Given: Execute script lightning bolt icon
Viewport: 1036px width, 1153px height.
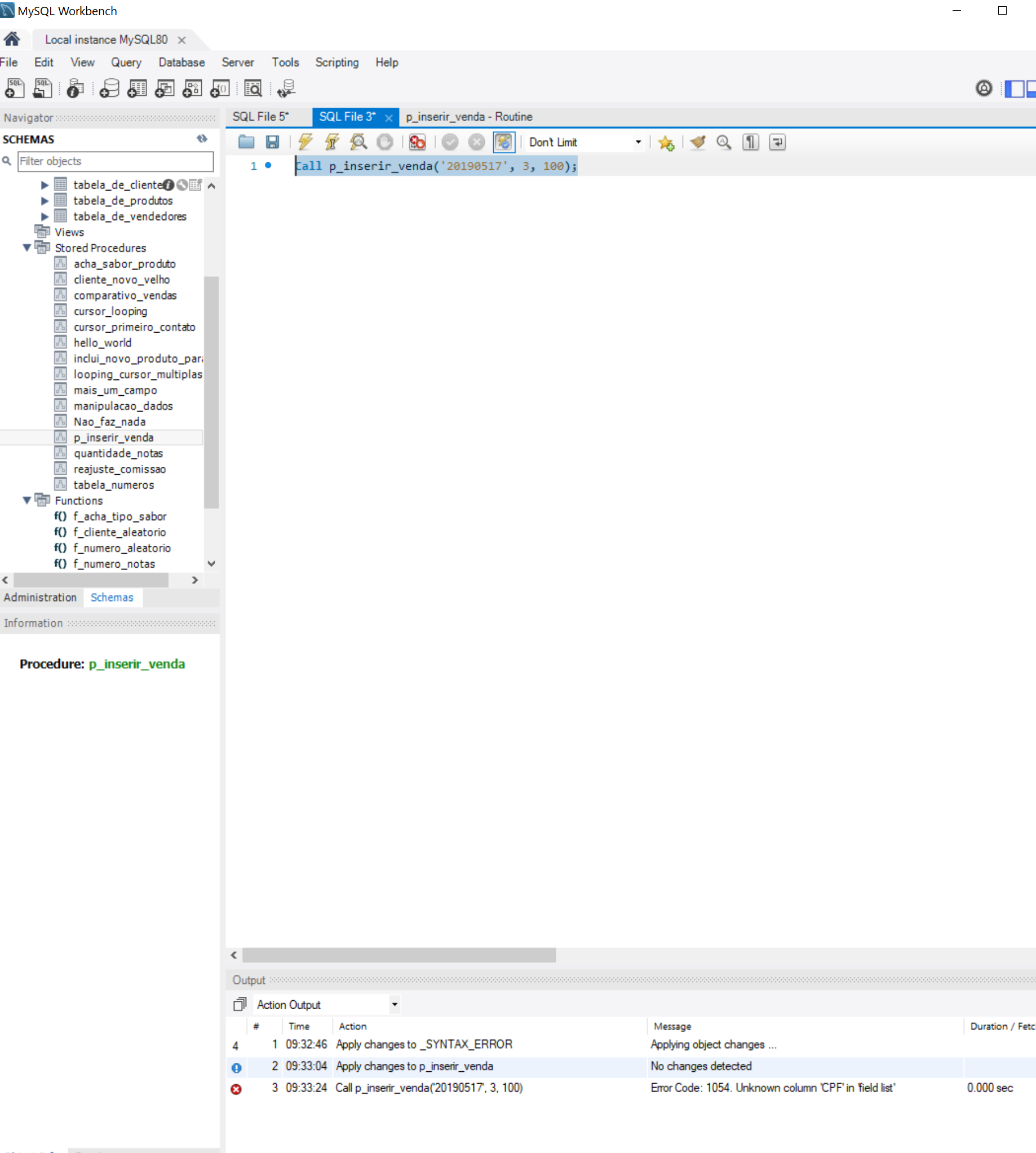Looking at the screenshot, I should 305,142.
